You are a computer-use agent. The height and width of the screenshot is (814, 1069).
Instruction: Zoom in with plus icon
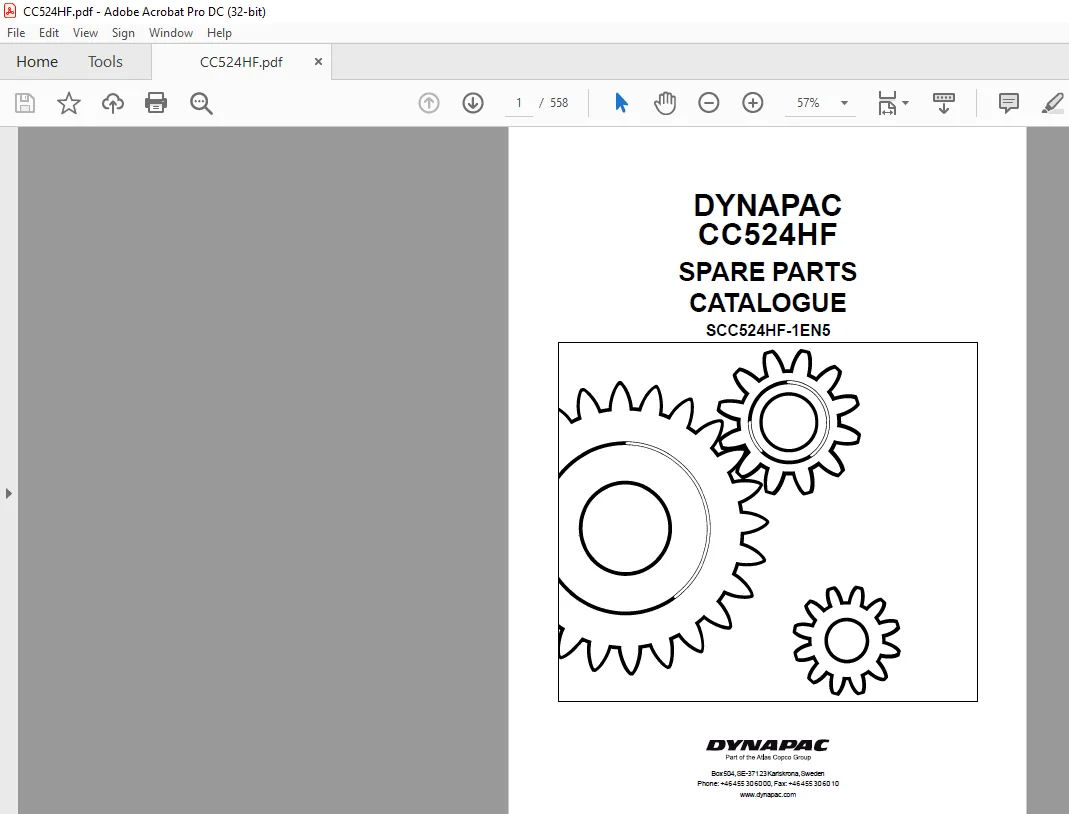[x=753, y=103]
